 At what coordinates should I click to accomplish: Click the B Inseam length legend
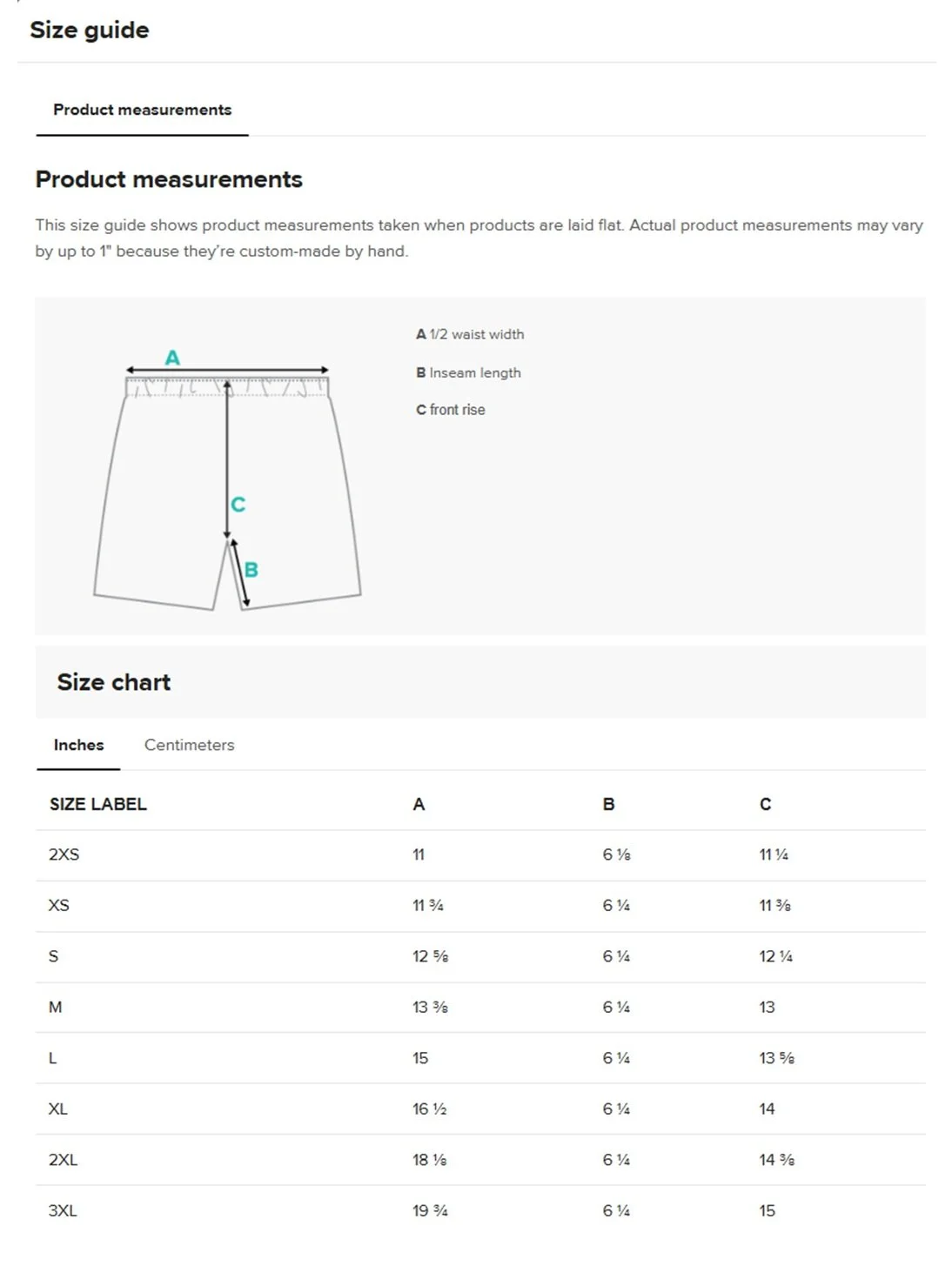pos(468,372)
